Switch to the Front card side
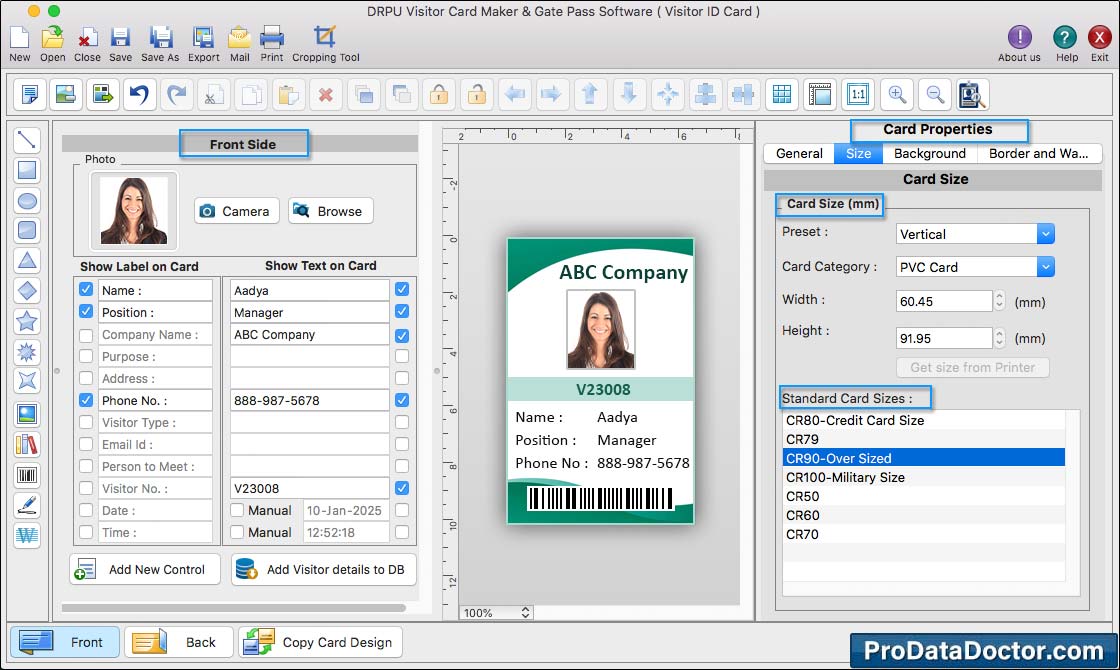 click(x=64, y=642)
